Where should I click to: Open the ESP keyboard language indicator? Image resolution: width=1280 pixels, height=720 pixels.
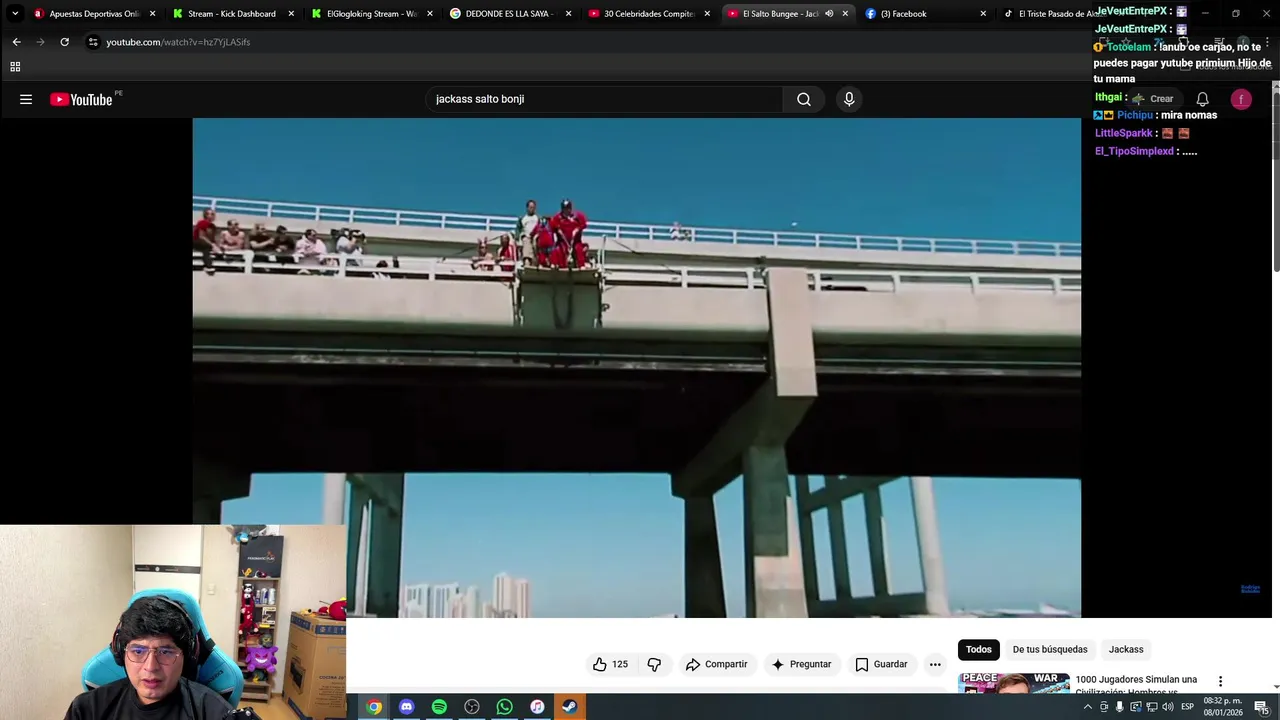[x=1188, y=707]
